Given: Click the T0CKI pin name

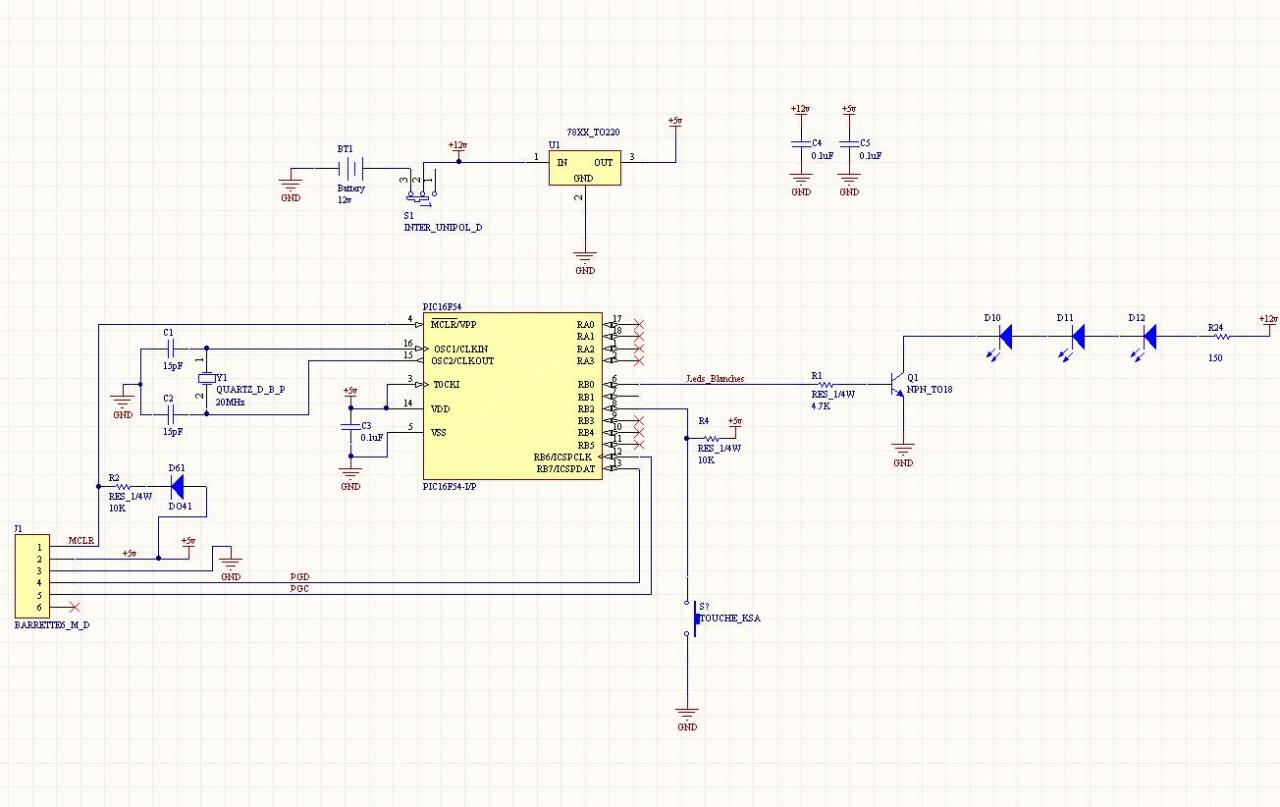Looking at the screenshot, I should (447, 385).
